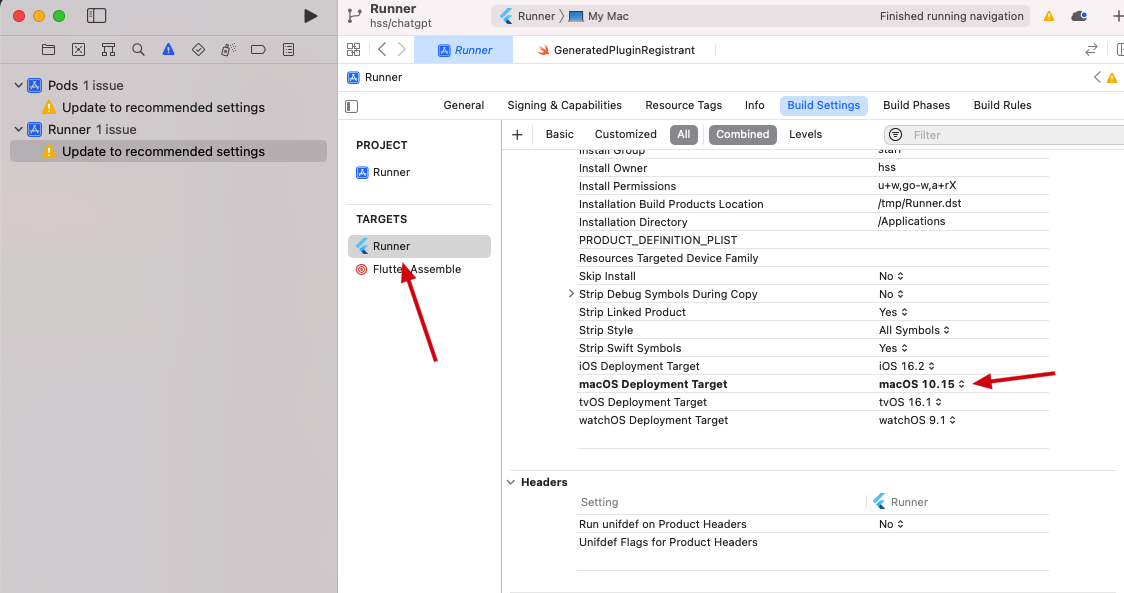Screen dimensions: 1124x593
Task: Change the tvOS Deployment Target value
Action: [910, 402]
